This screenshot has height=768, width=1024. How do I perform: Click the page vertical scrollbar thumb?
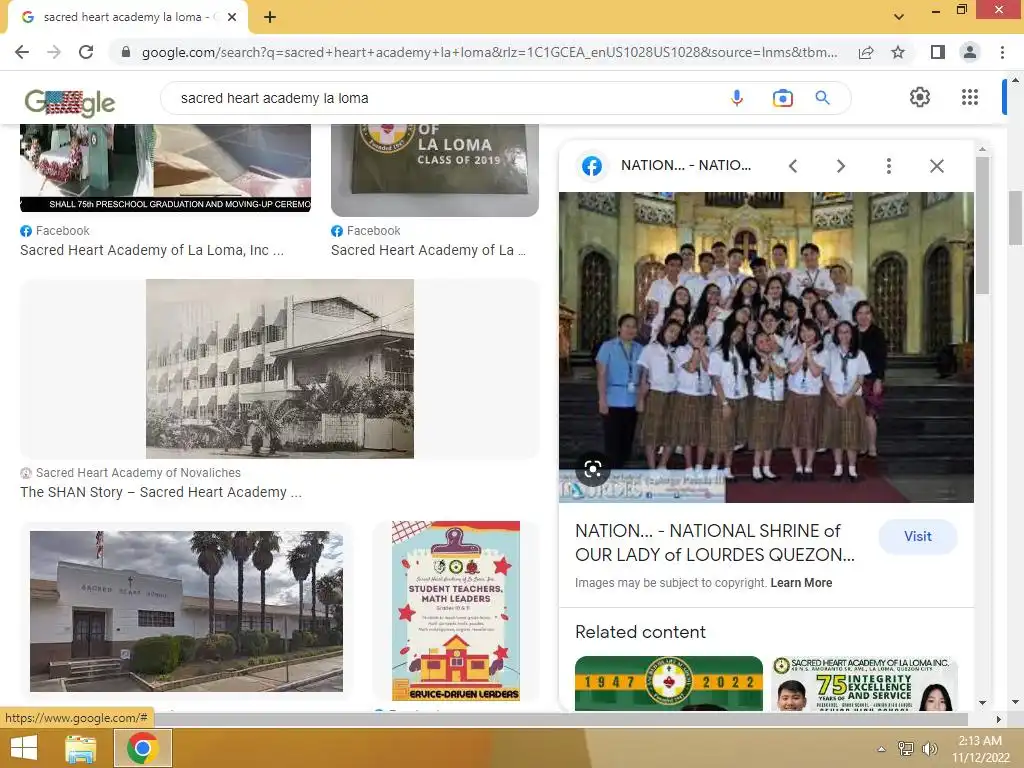[1016, 218]
